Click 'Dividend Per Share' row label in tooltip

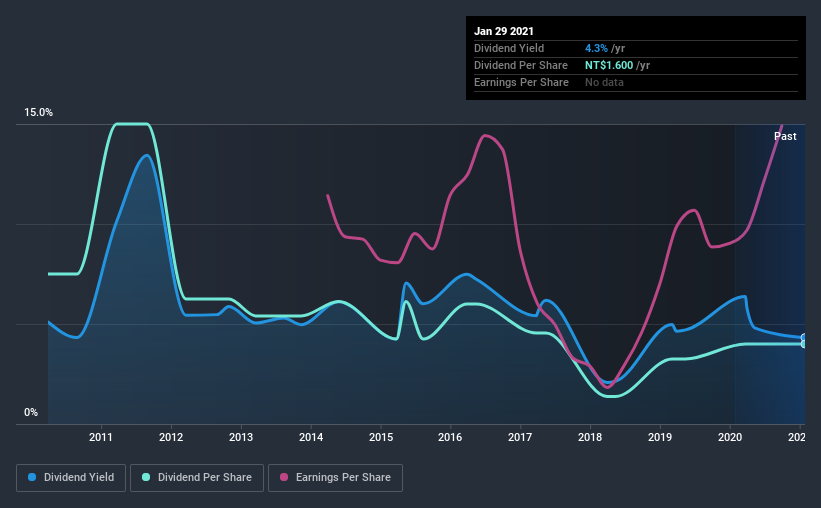pos(520,65)
